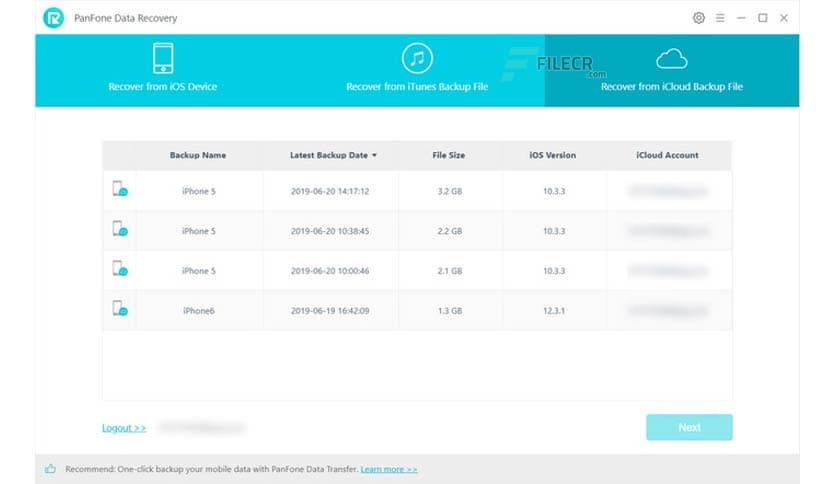
Task: Click the Next button
Action: tap(689, 427)
